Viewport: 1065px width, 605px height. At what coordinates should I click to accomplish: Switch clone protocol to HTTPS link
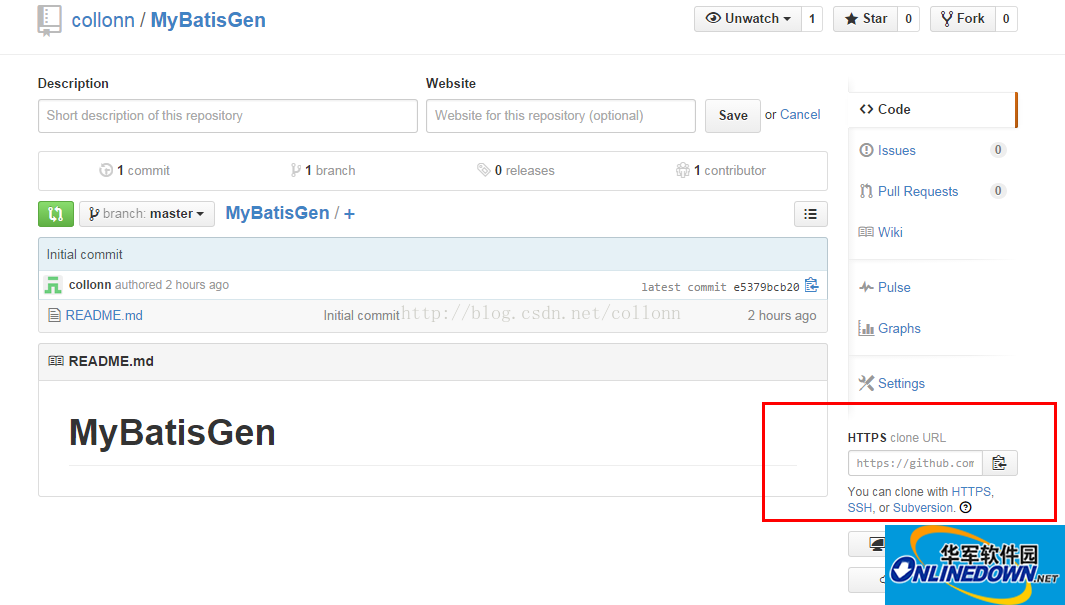971,492
